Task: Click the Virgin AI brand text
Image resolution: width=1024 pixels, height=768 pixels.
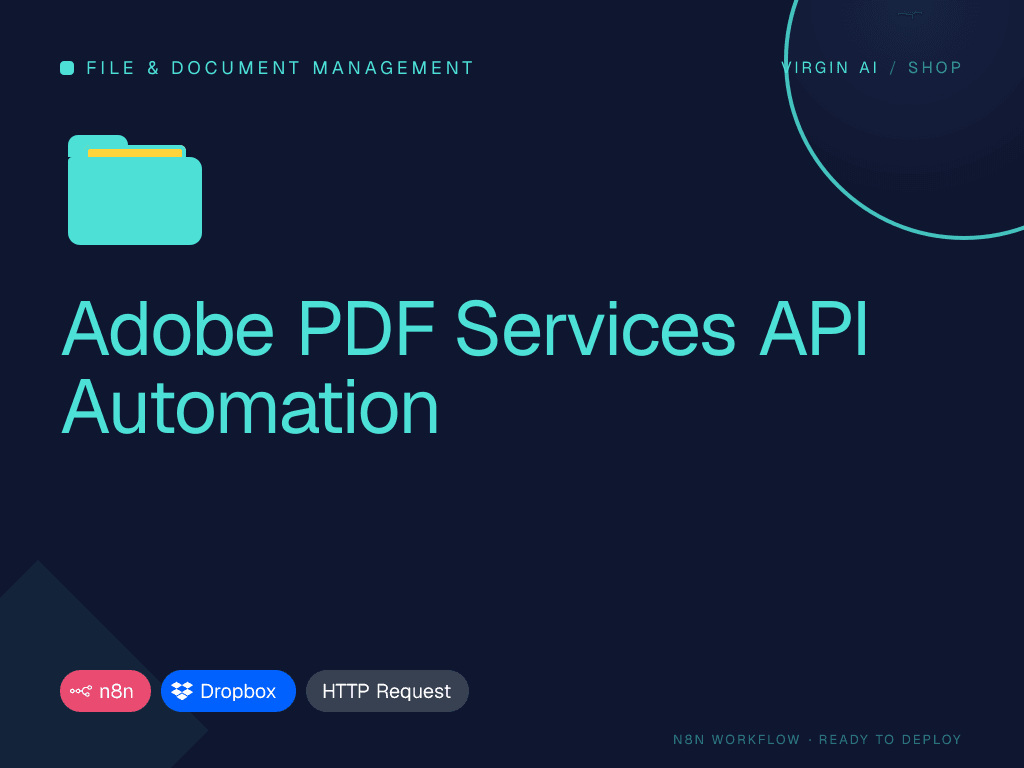Action: (829, 68)
